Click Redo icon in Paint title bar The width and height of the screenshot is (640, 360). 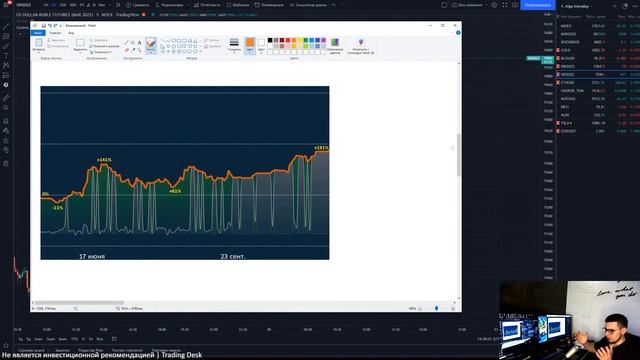click(x=55, y=25)
